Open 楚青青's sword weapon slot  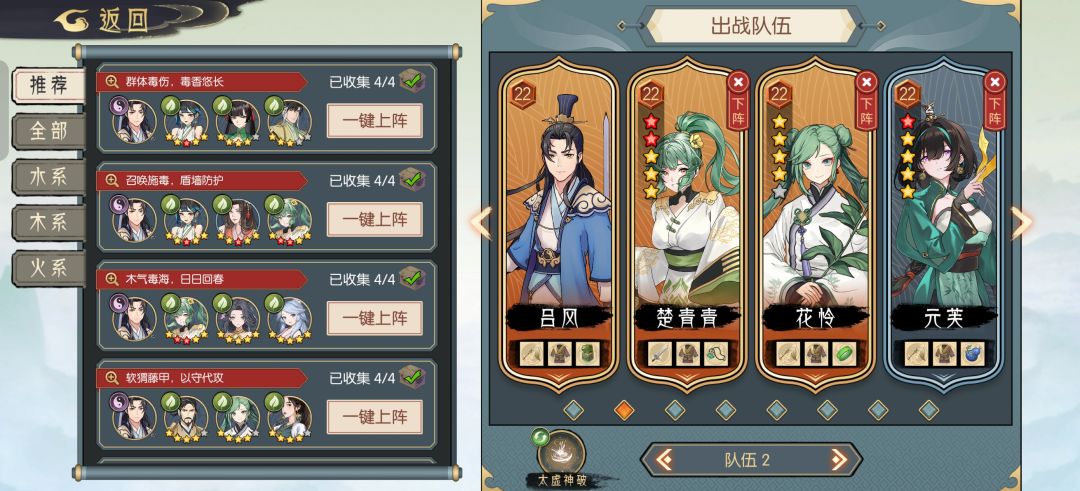tap(659, 353)
